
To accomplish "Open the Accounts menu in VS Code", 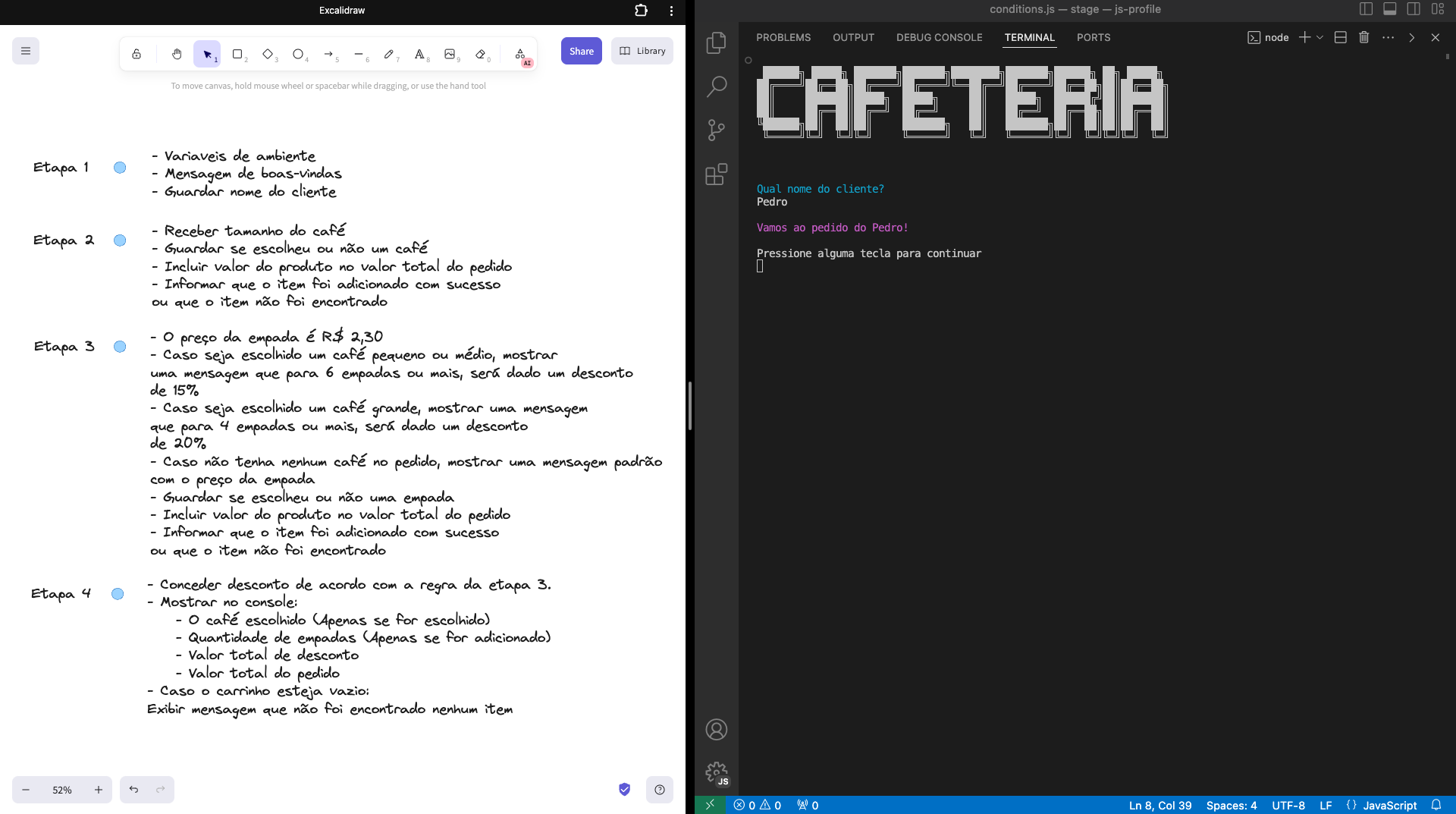I will coord(717,730).
